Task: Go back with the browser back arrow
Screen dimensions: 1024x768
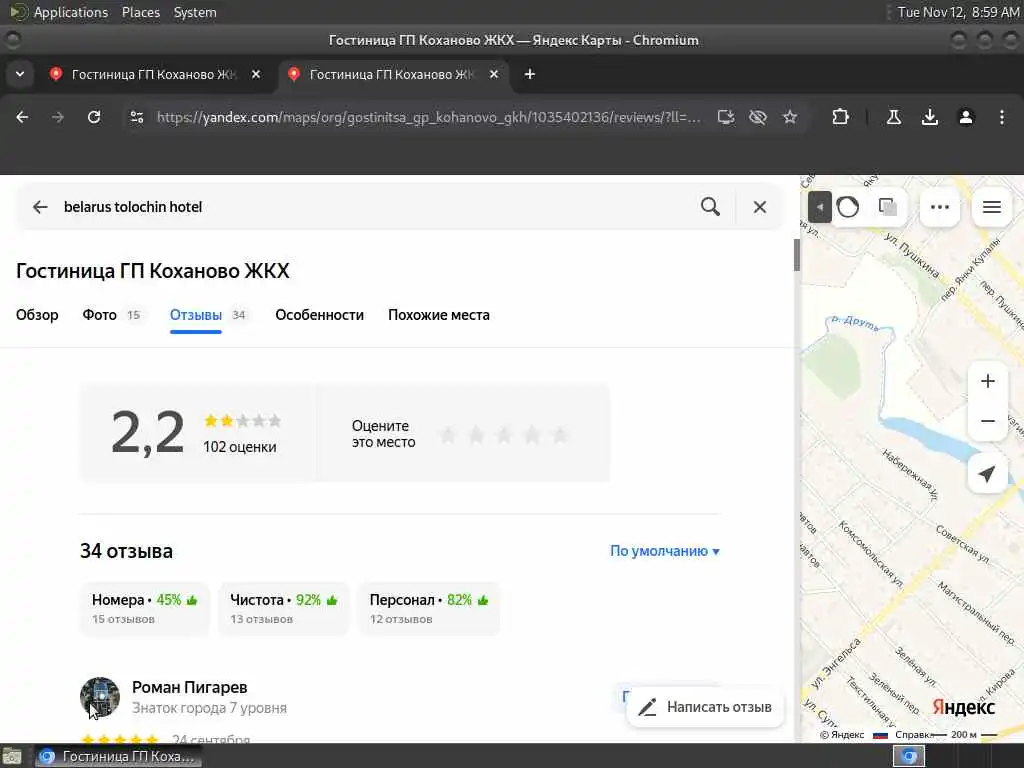Action: point(22,117)
